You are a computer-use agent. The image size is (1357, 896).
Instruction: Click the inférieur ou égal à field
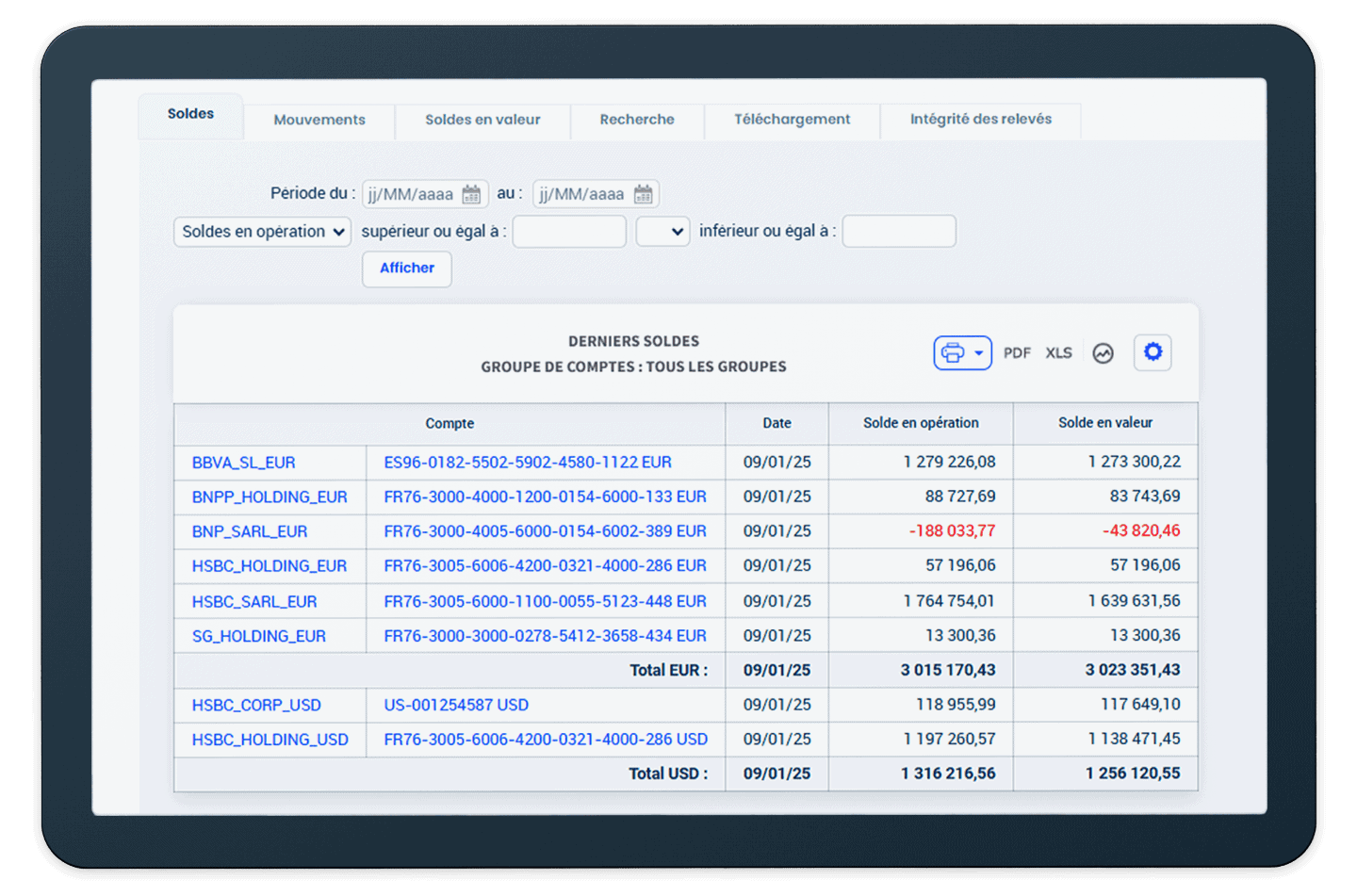pos(898,232)
